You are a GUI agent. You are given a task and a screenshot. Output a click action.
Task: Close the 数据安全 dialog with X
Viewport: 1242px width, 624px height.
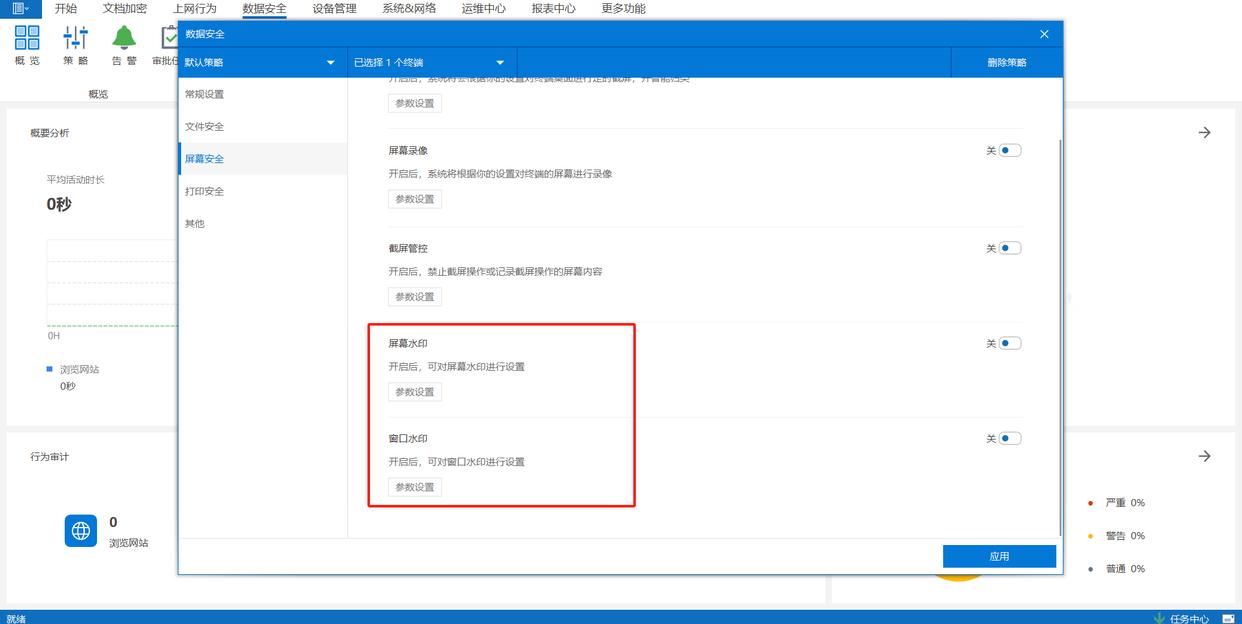coord(1044,34)
